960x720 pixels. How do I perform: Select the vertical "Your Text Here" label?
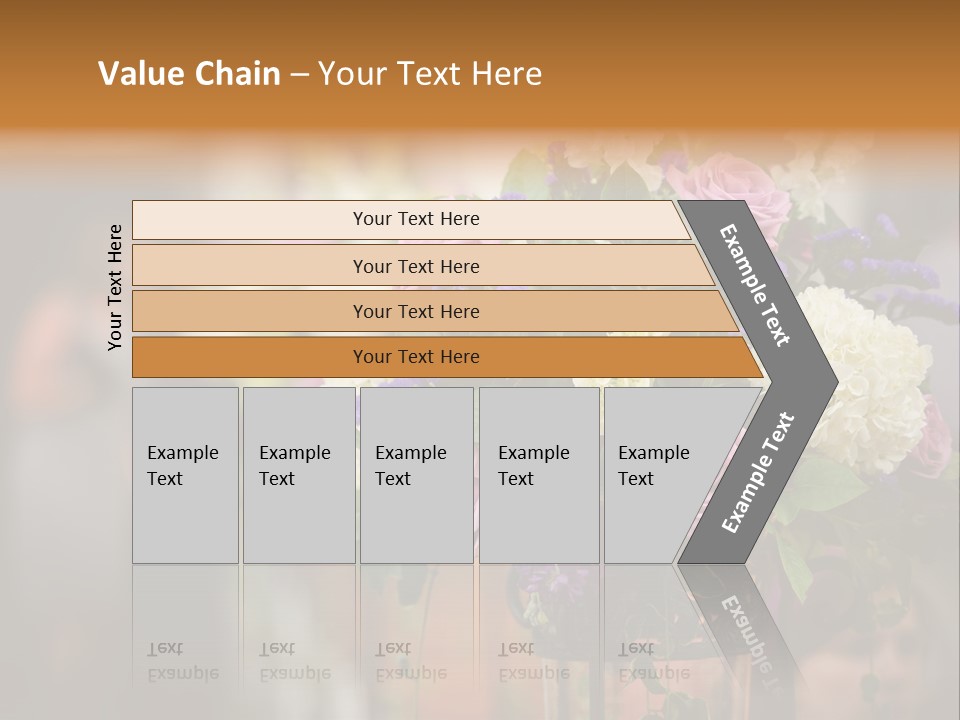(115, 287)
